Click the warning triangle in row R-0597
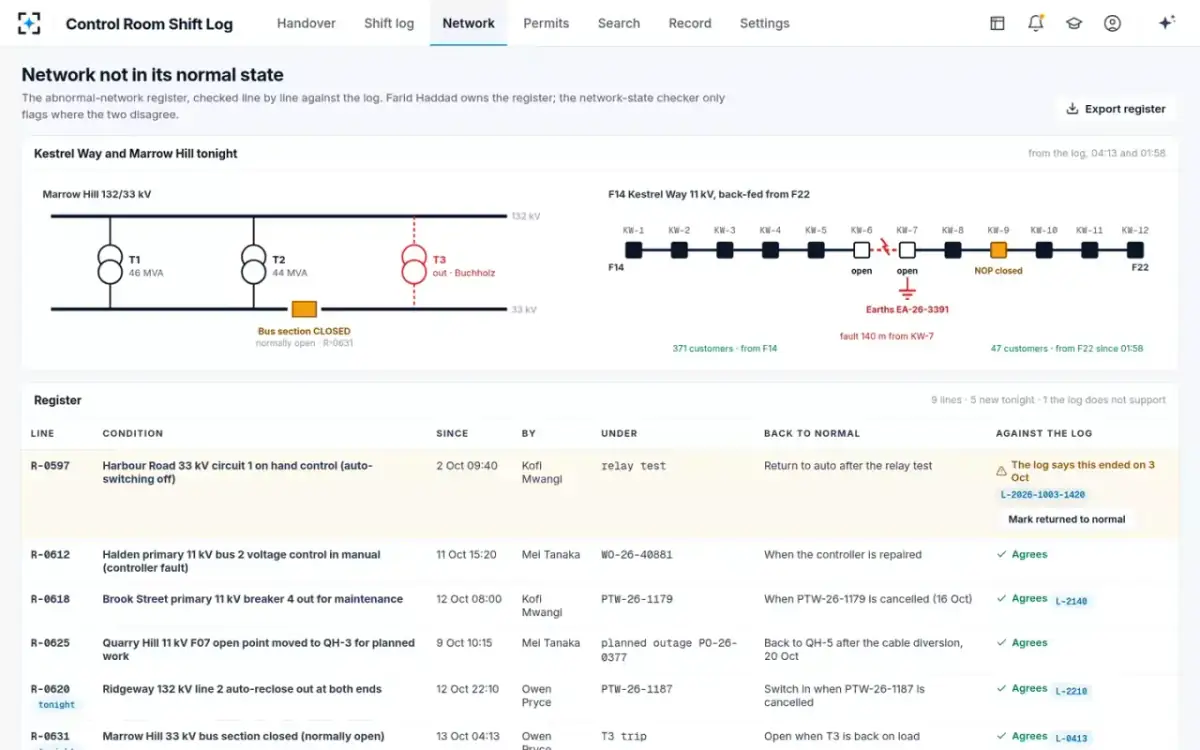Screen dimensions: 1200x750 [1001, 470]
